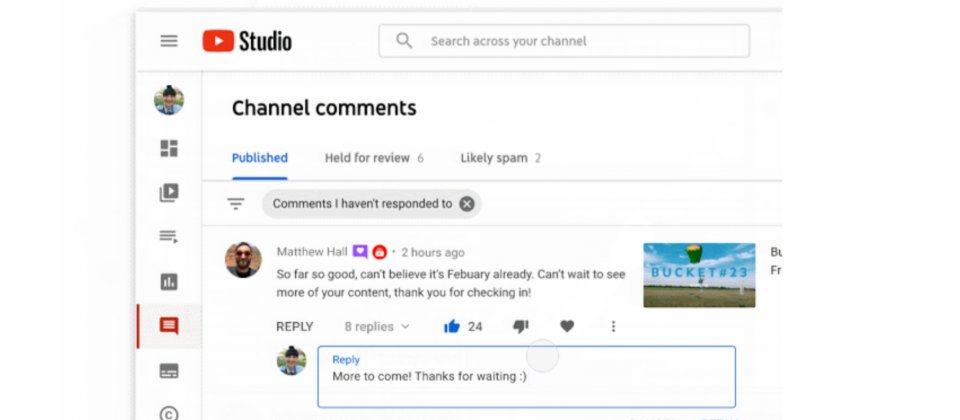Open the Subtitles sidebar icon
This screenshot has height=420, width=960.
tap(169, 370)
